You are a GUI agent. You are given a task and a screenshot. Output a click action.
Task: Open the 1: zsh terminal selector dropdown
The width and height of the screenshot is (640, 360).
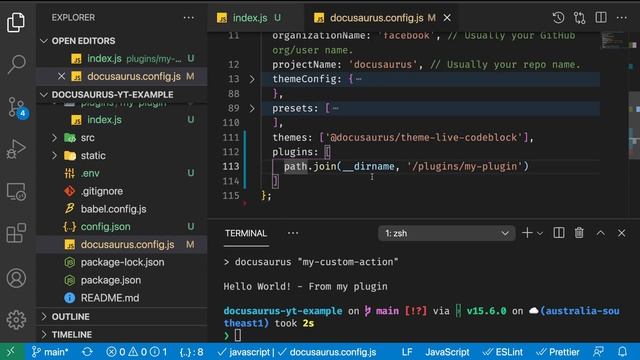pyautogui.click(x=446, y=233)
